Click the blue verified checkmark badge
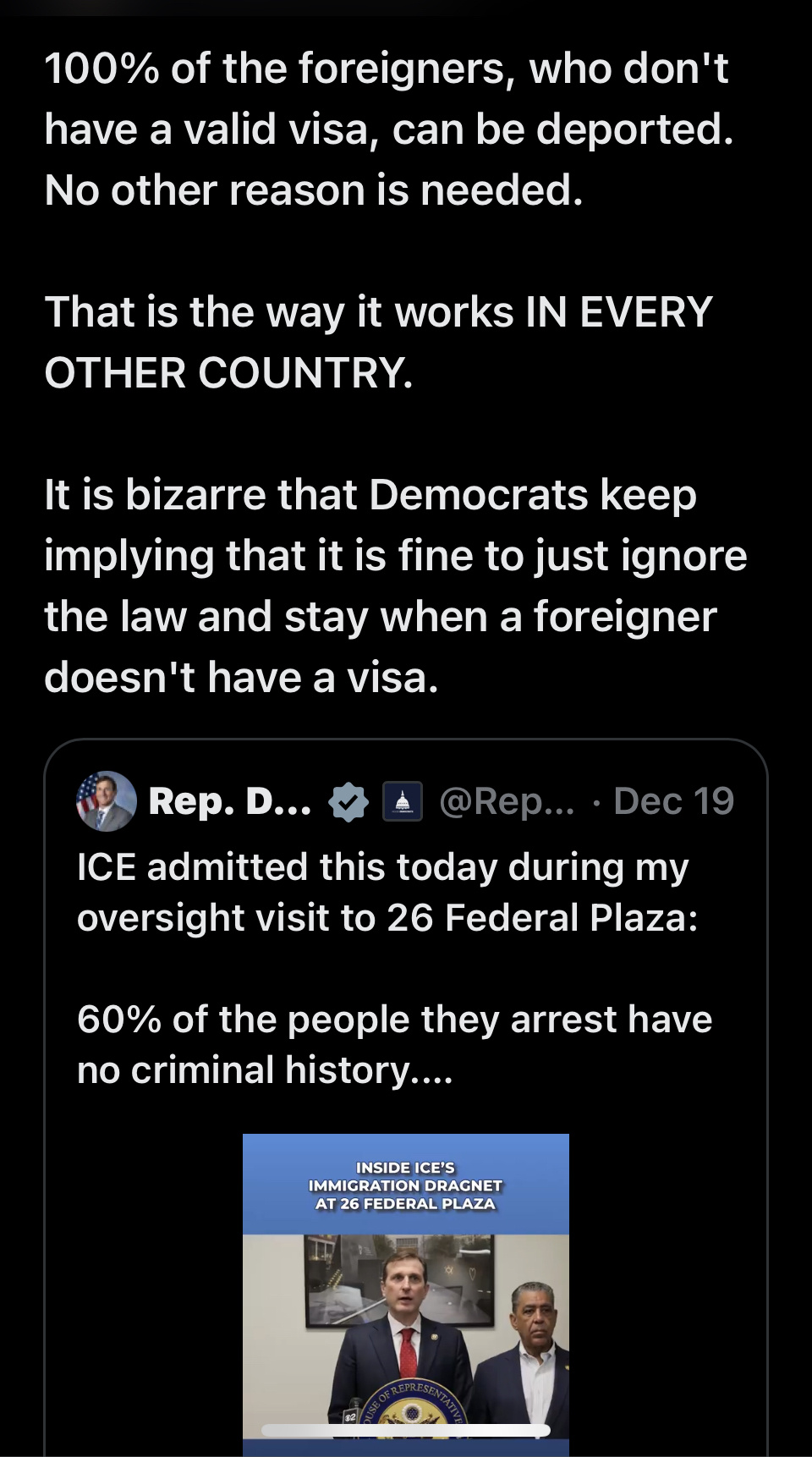The height and width of the screenshot is (1457, 812). click(348, 802)
